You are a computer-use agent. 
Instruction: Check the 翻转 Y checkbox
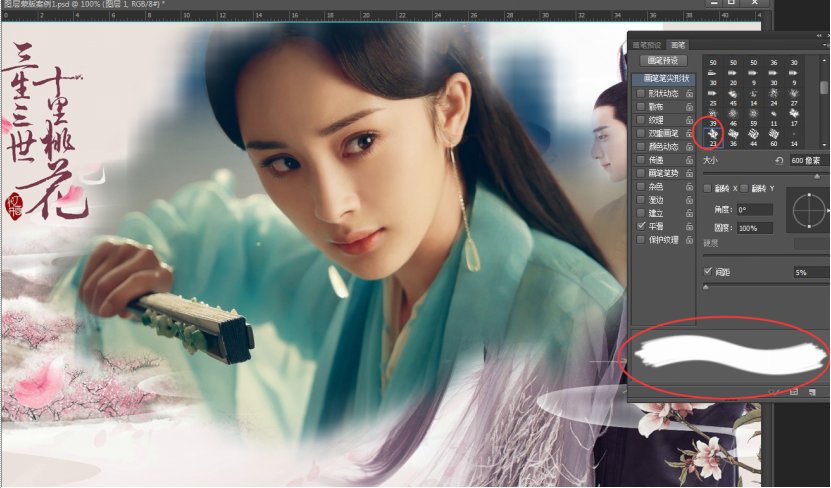744,188
